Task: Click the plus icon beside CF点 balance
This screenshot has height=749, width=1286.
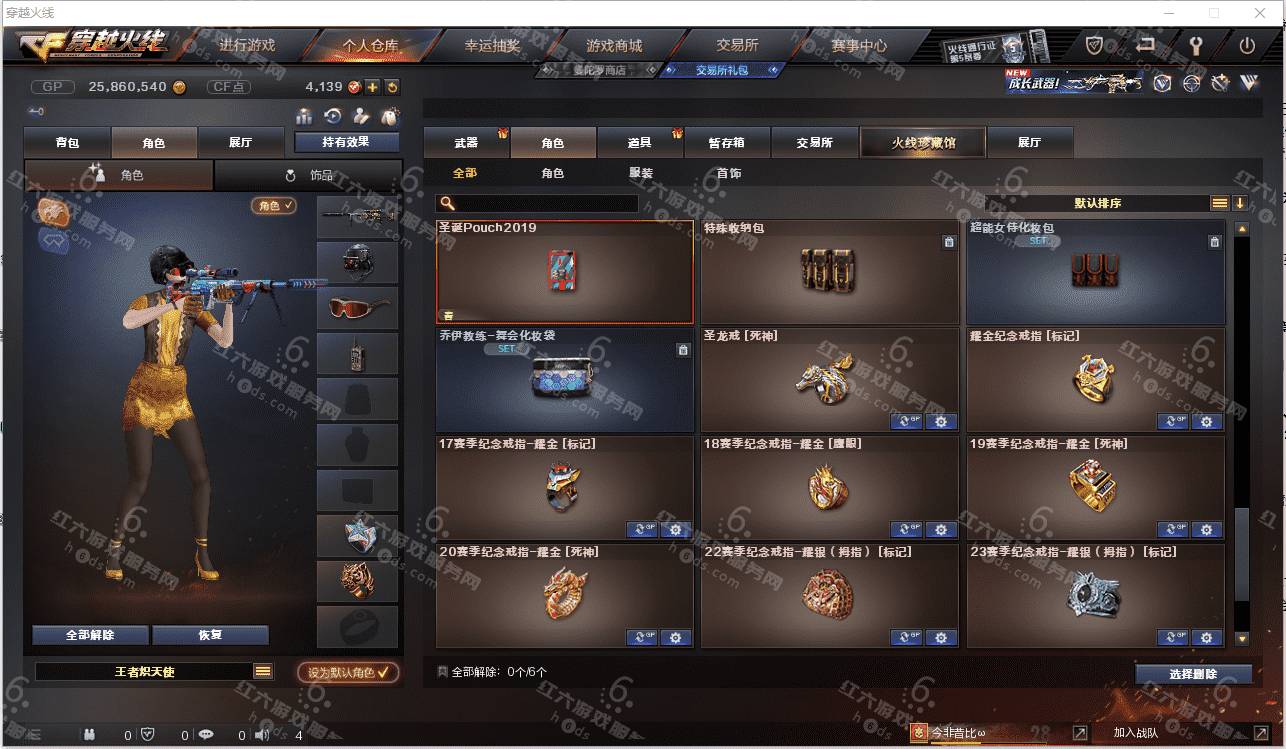Action: pyautogui.click(x=372, y=87)
